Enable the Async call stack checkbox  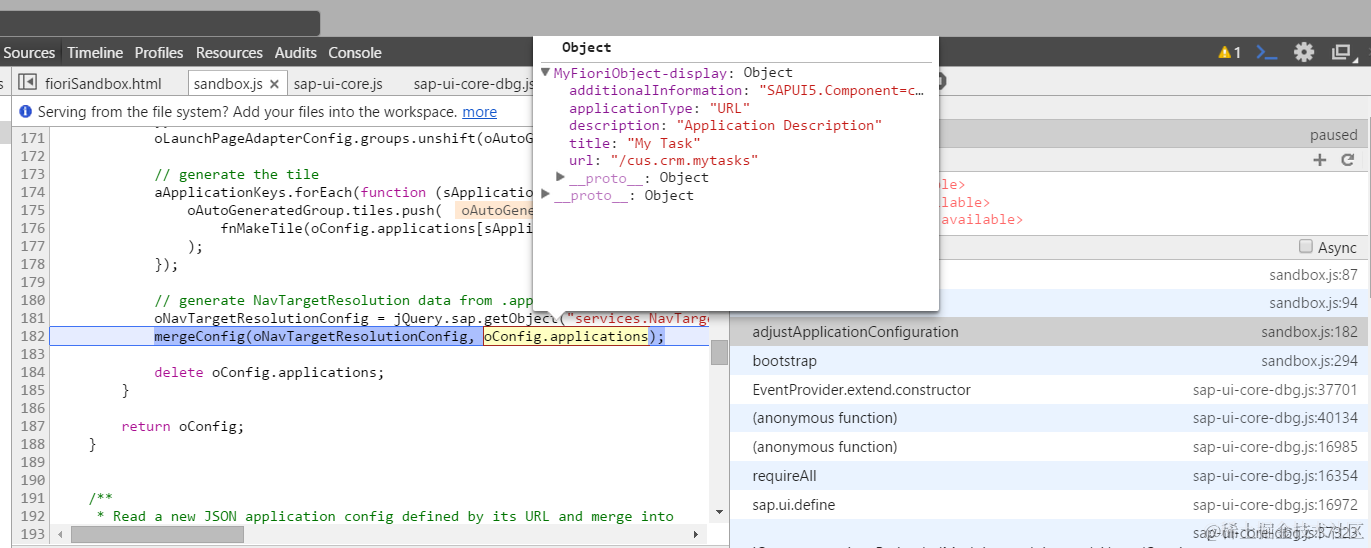(x=1305, y=246)
